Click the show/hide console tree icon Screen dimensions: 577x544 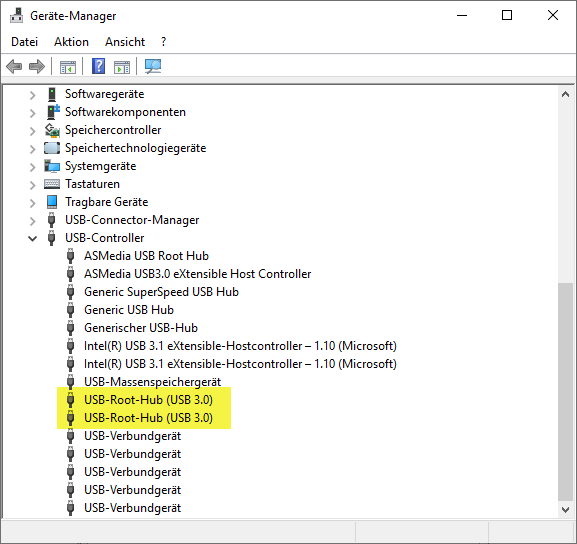pyautogui.click(x=68, y=67)
